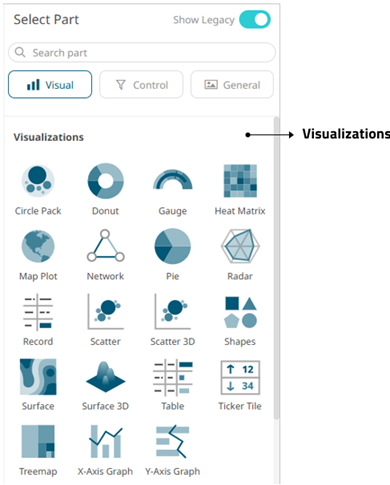Switch to the General parts tab
The image size is (390, 485).
[232, 85]
